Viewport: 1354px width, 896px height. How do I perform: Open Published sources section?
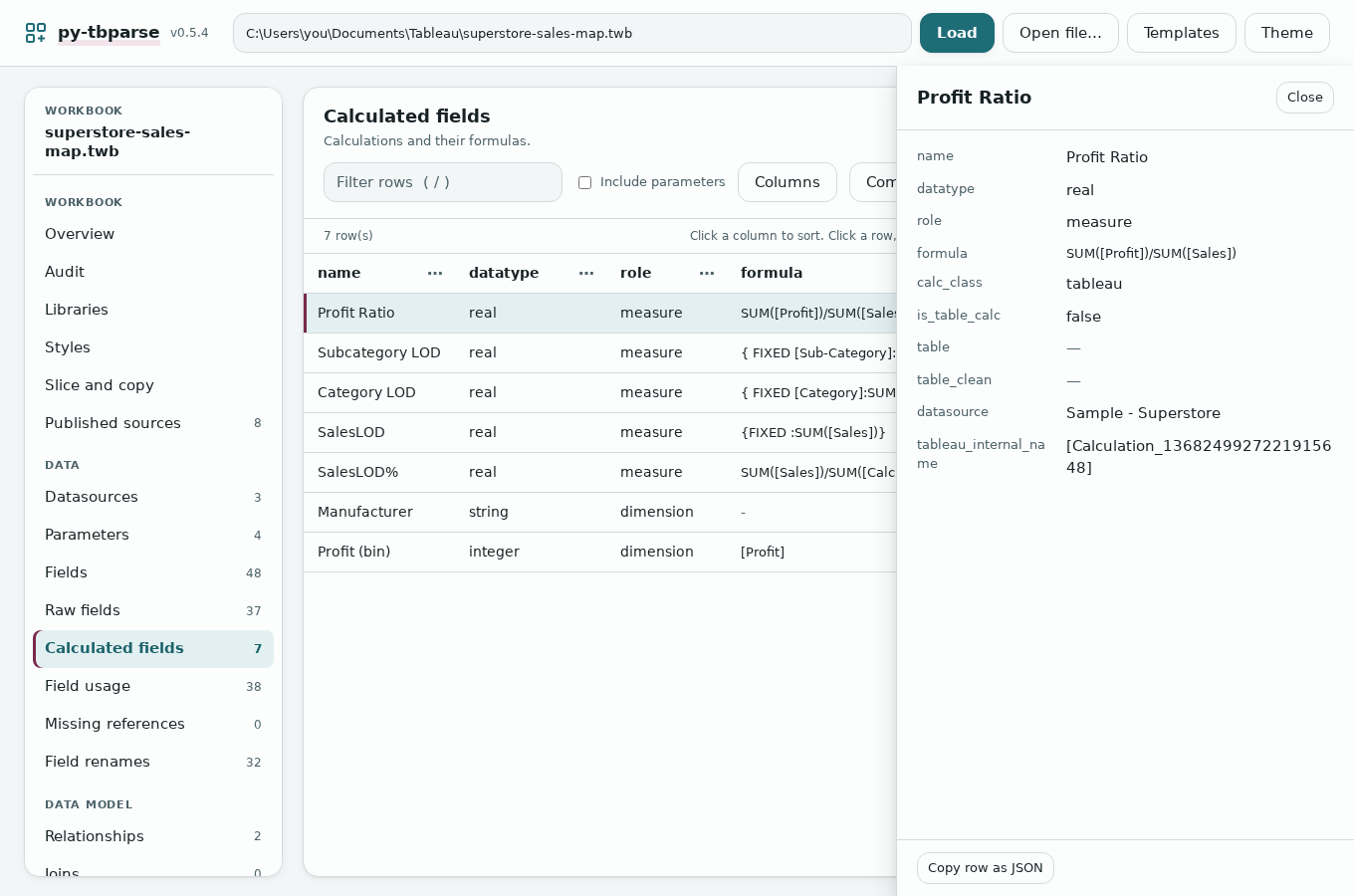coord(153,423)
